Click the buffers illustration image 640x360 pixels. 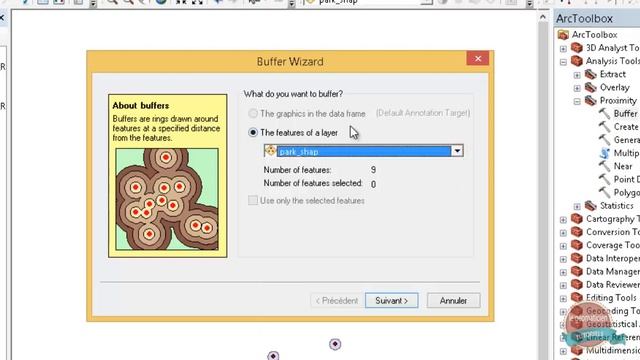click(x=167, y=199)
